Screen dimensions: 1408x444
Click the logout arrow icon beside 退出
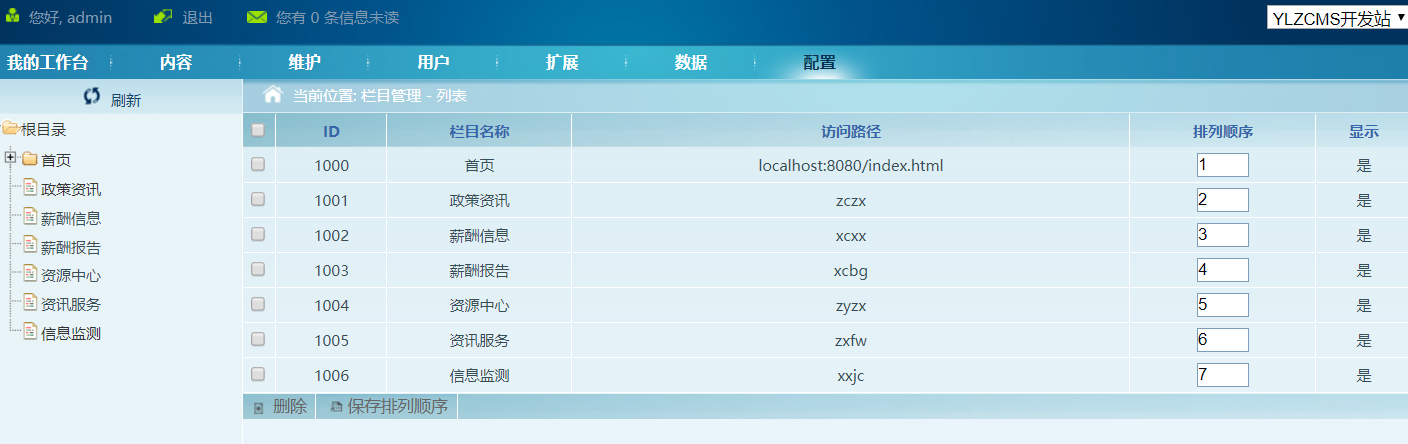coord(163,17)
